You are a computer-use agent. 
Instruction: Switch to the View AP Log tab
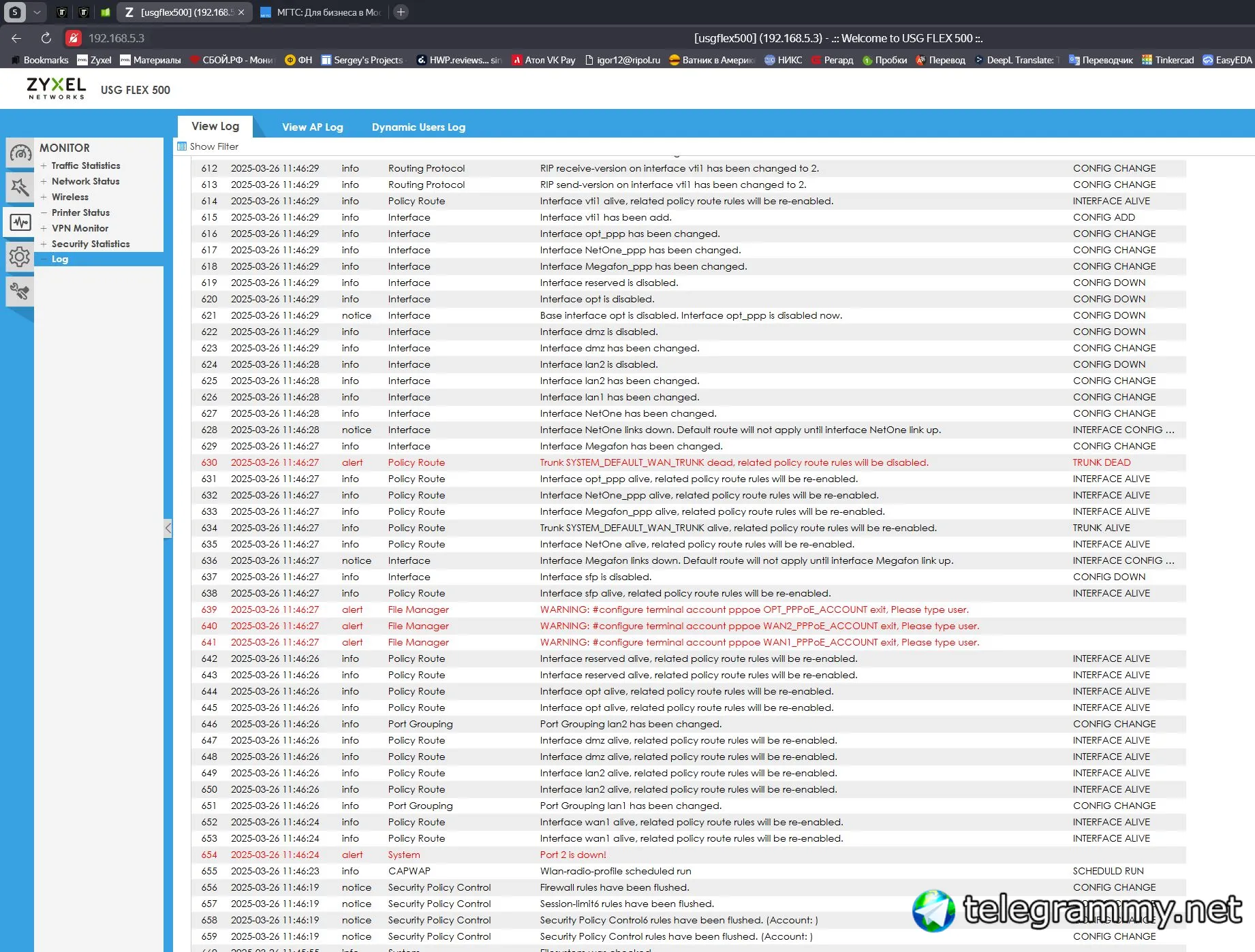(x=313, y=127)
